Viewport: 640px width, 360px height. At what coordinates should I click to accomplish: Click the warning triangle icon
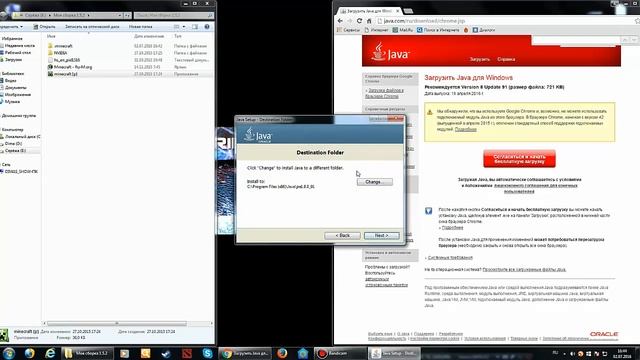pyautogui.click(x=430, y=112)
